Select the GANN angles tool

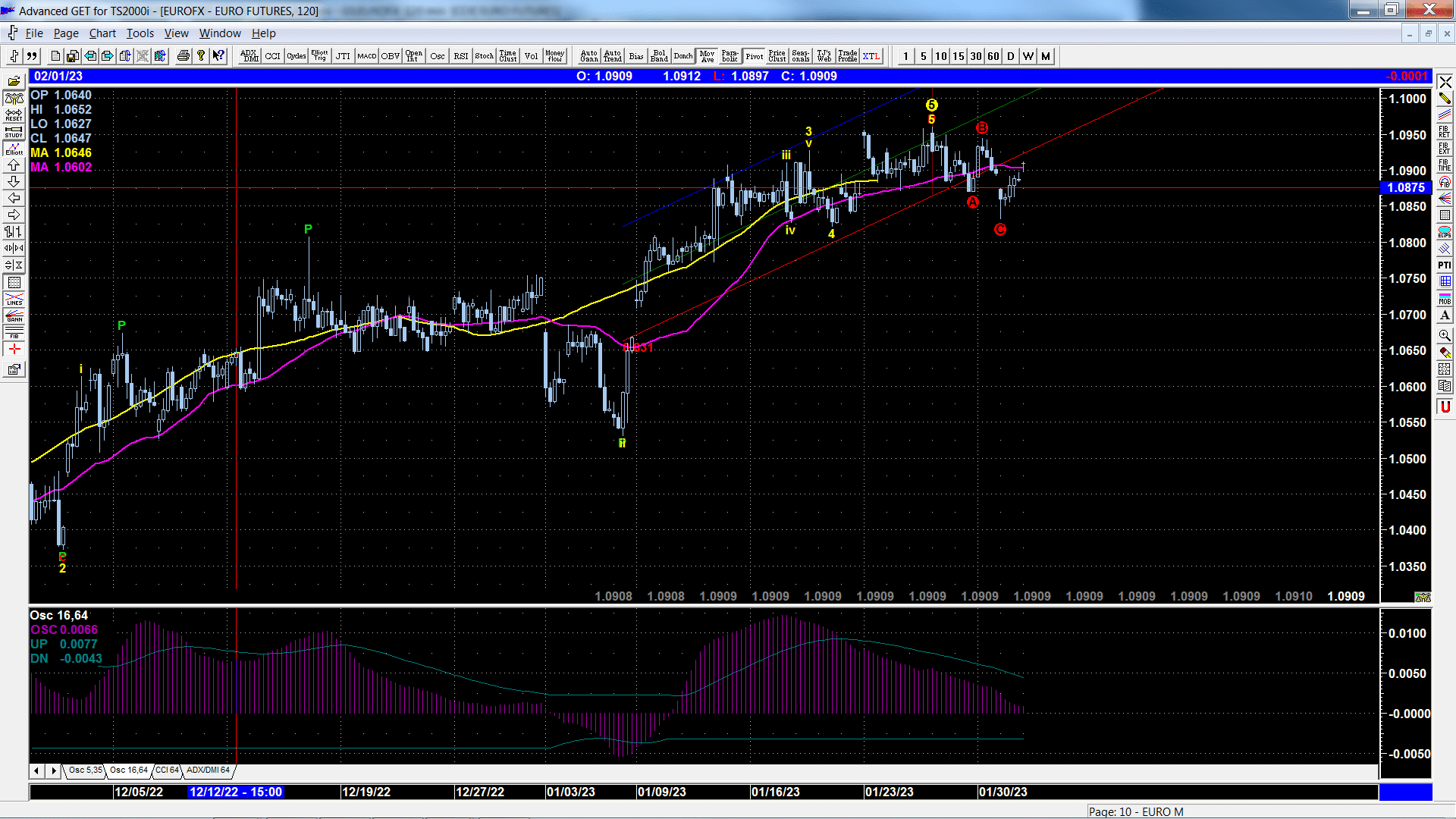(14, 315)
